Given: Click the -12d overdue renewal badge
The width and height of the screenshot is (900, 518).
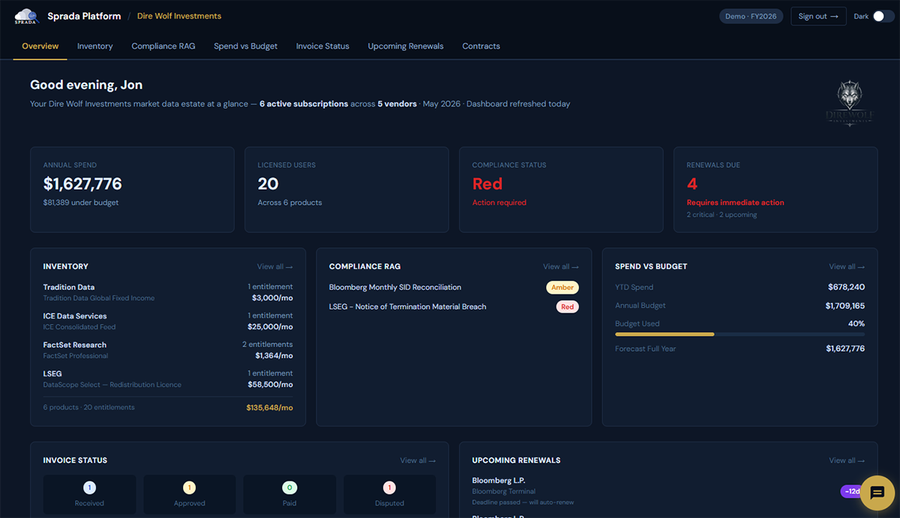Looking at the screenshot, I should tap(851, 491).
